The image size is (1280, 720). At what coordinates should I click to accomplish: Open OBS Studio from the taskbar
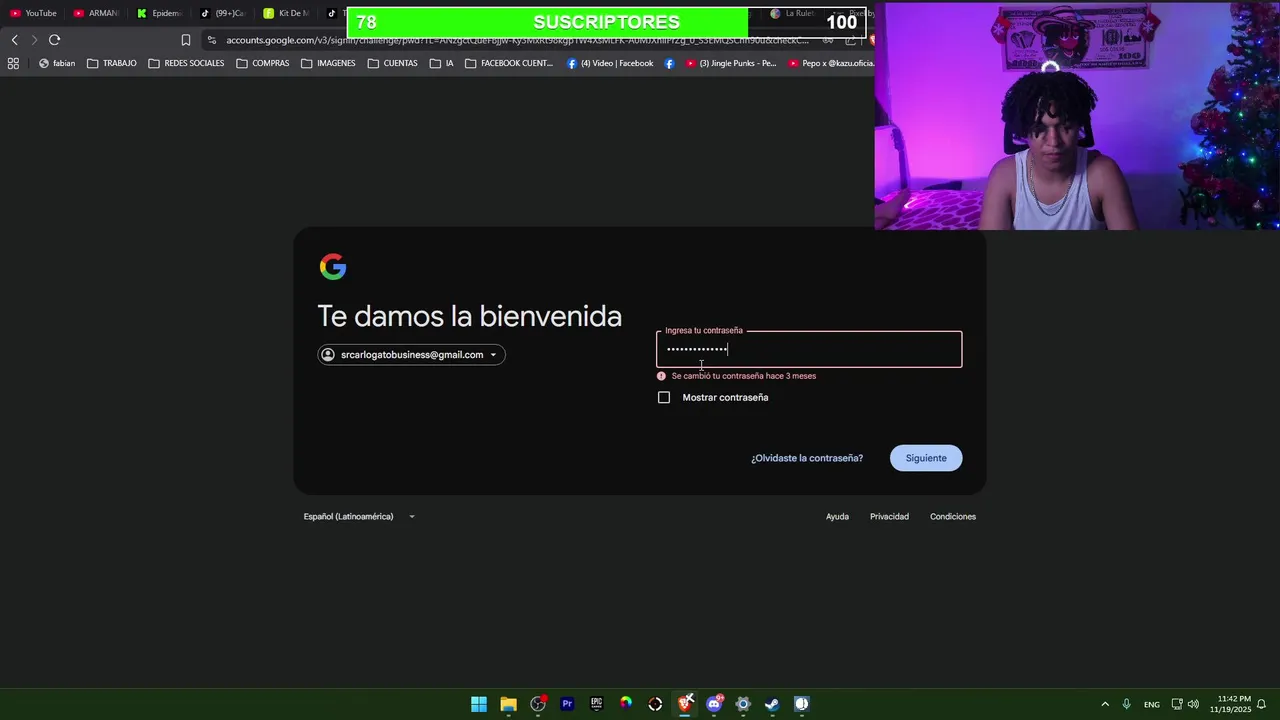point(538,704)
